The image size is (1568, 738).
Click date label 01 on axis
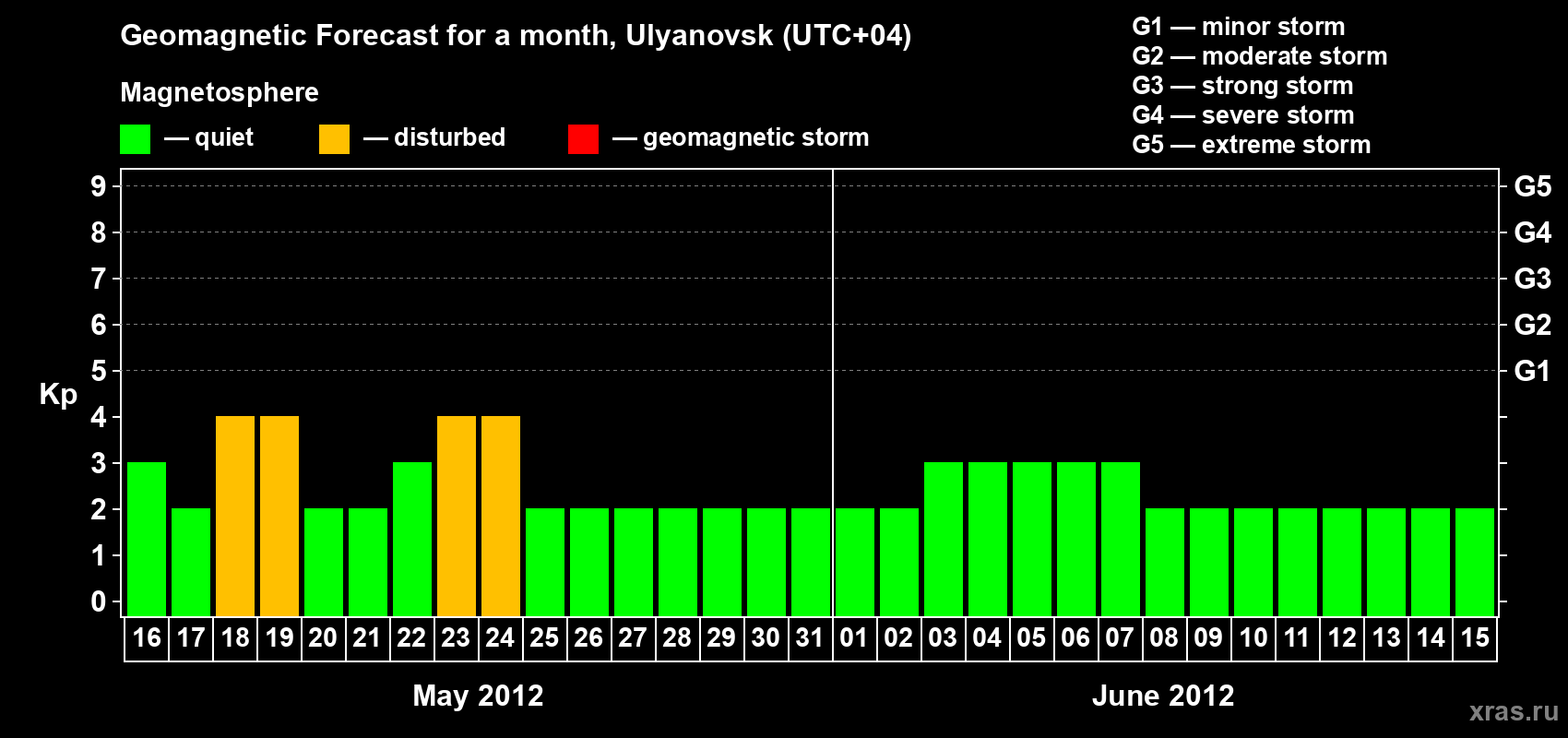854,637
